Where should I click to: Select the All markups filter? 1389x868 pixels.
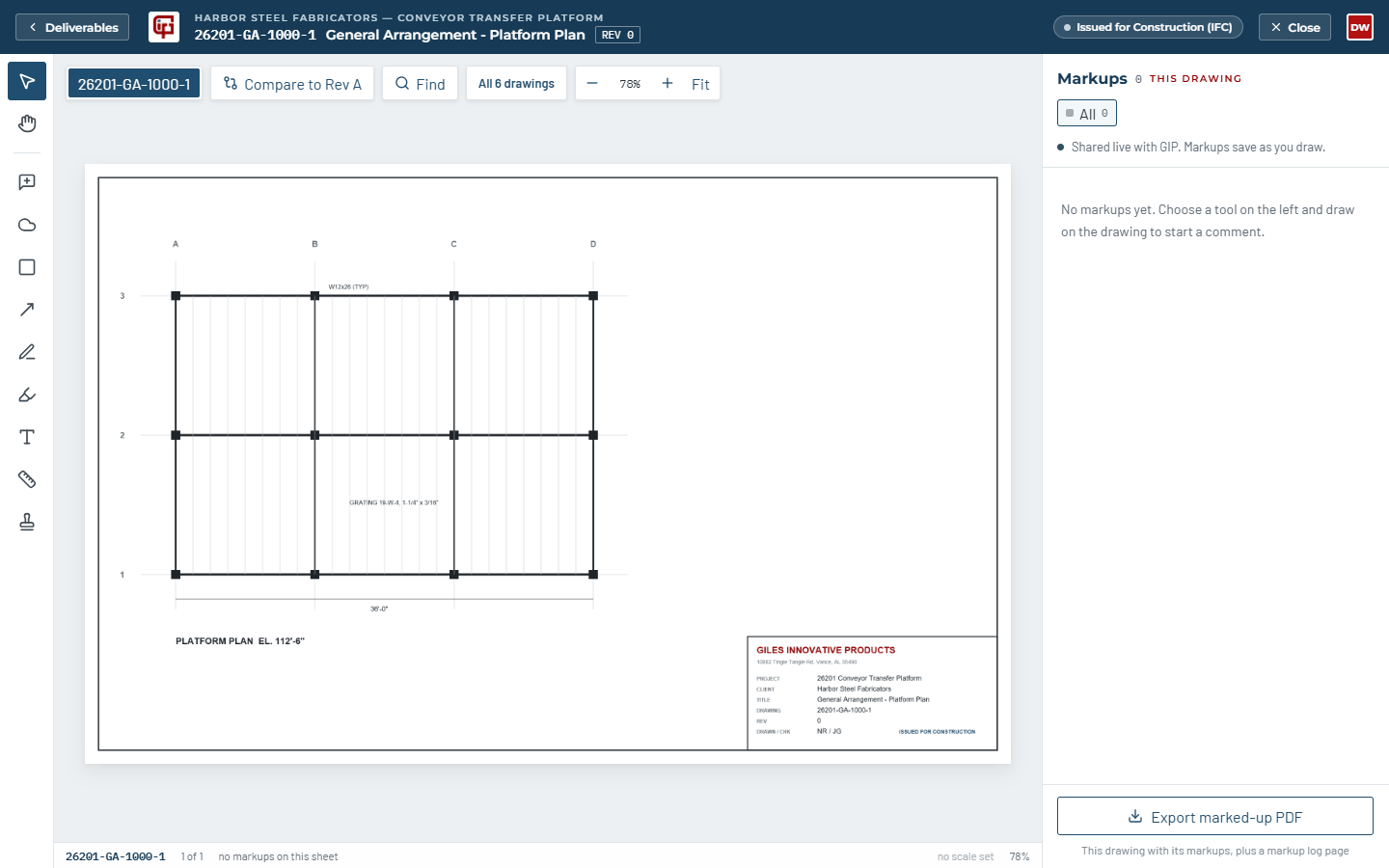(1087, 114)
